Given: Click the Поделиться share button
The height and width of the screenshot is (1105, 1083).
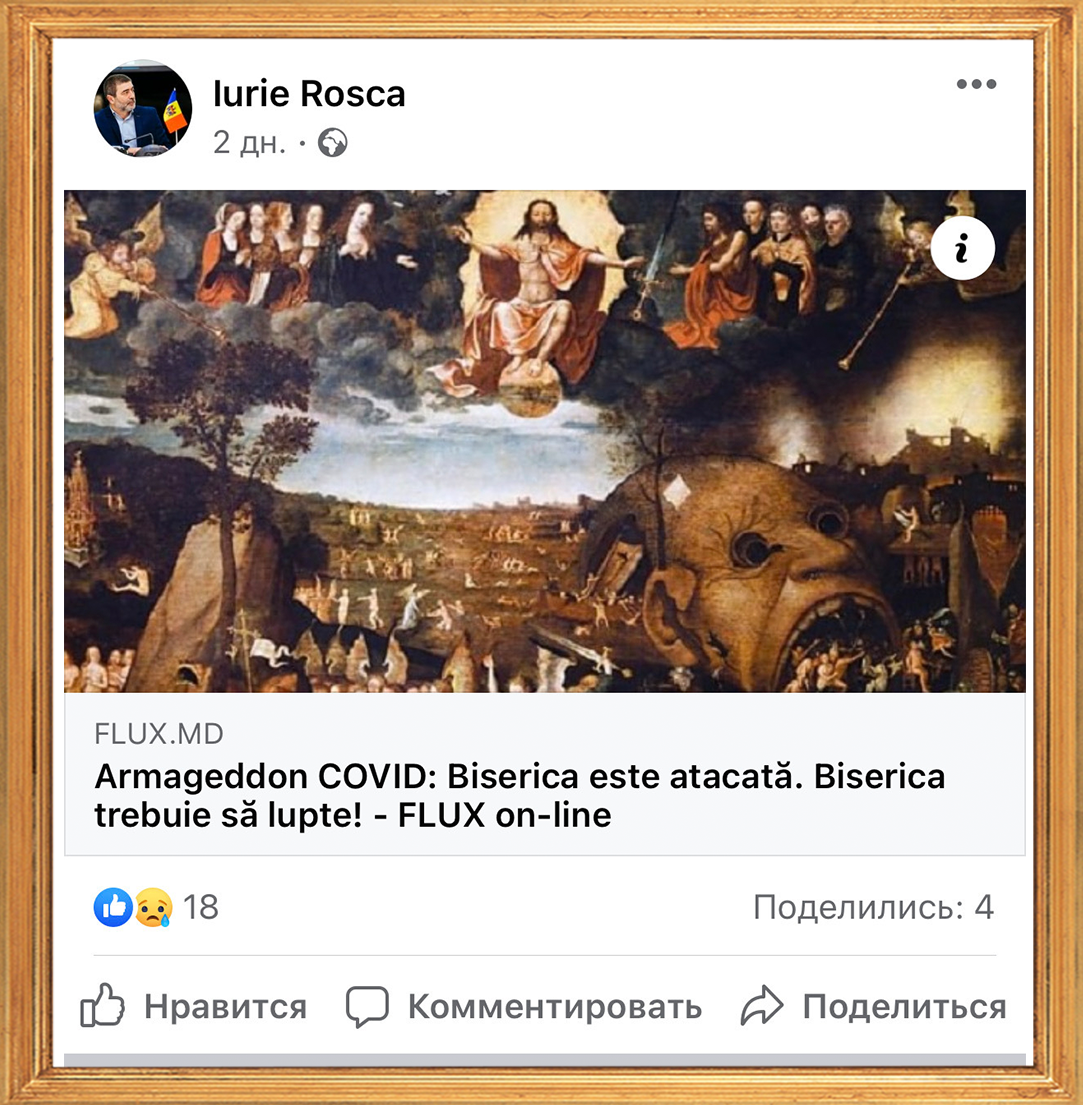Looking at the screenshot, I should [874, 1006].
